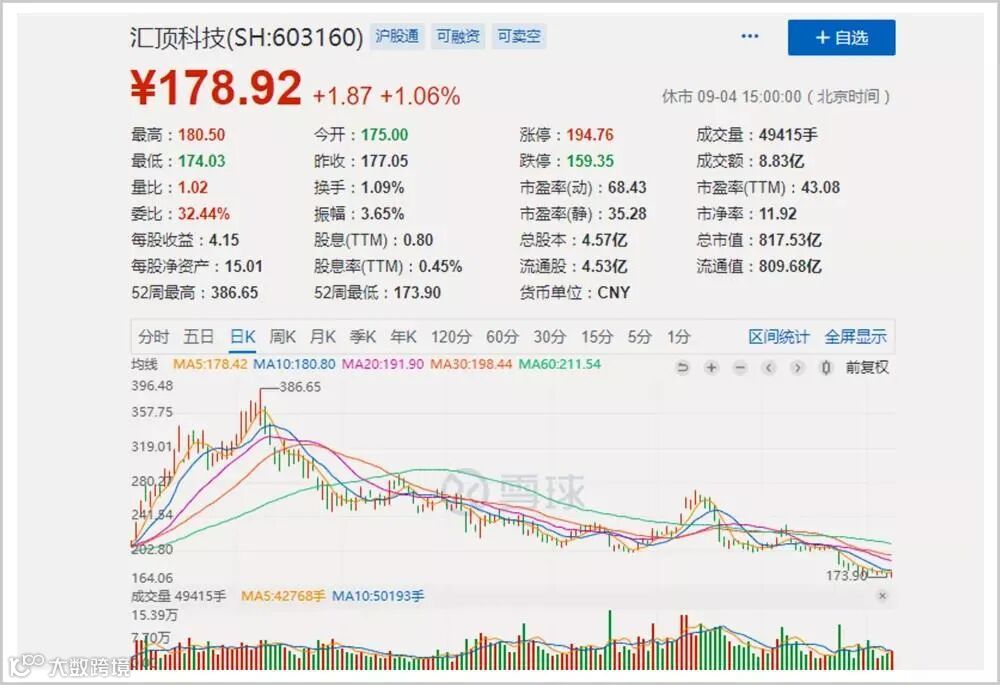Click the 173.90 low marker on the chart
Image resolution: width=1000 pixels, height=685 pixels.
(847, 575)
